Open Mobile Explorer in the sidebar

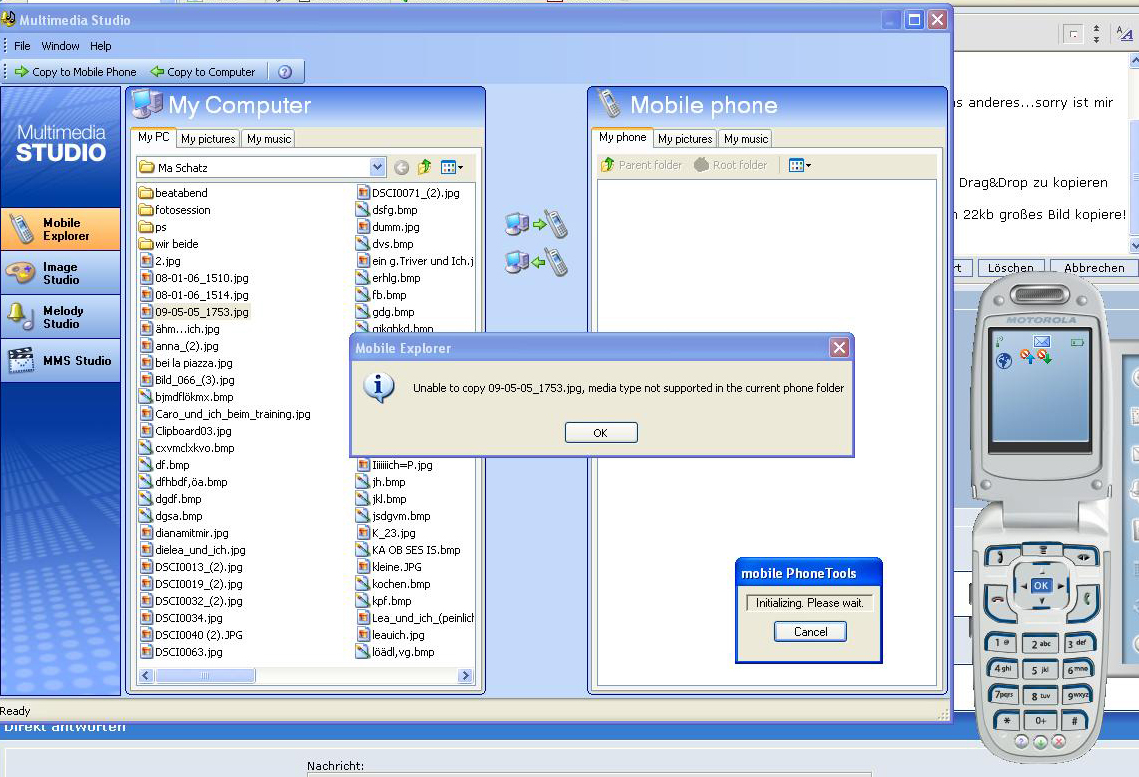61,229
